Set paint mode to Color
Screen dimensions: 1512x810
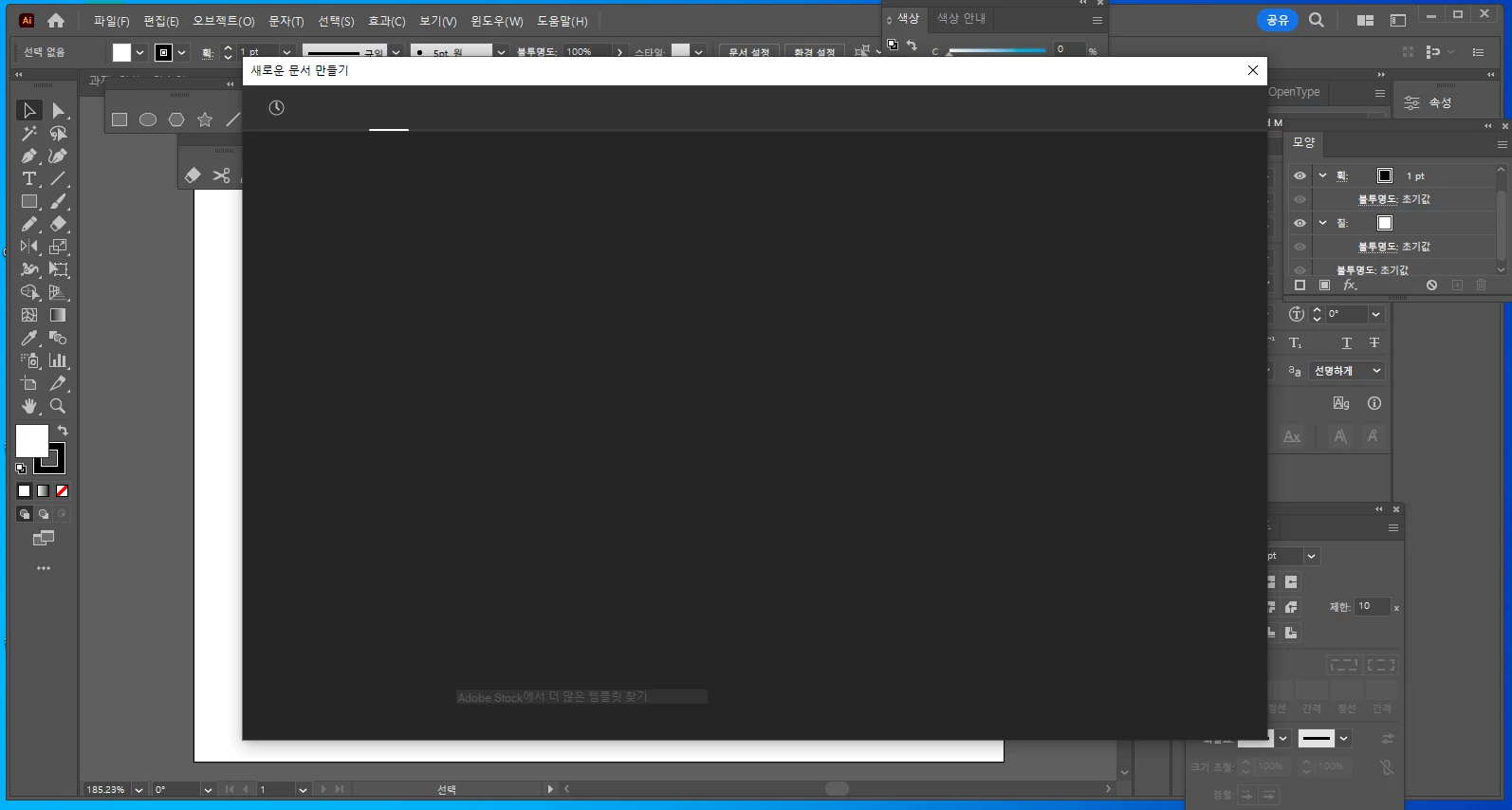[25, 491]
